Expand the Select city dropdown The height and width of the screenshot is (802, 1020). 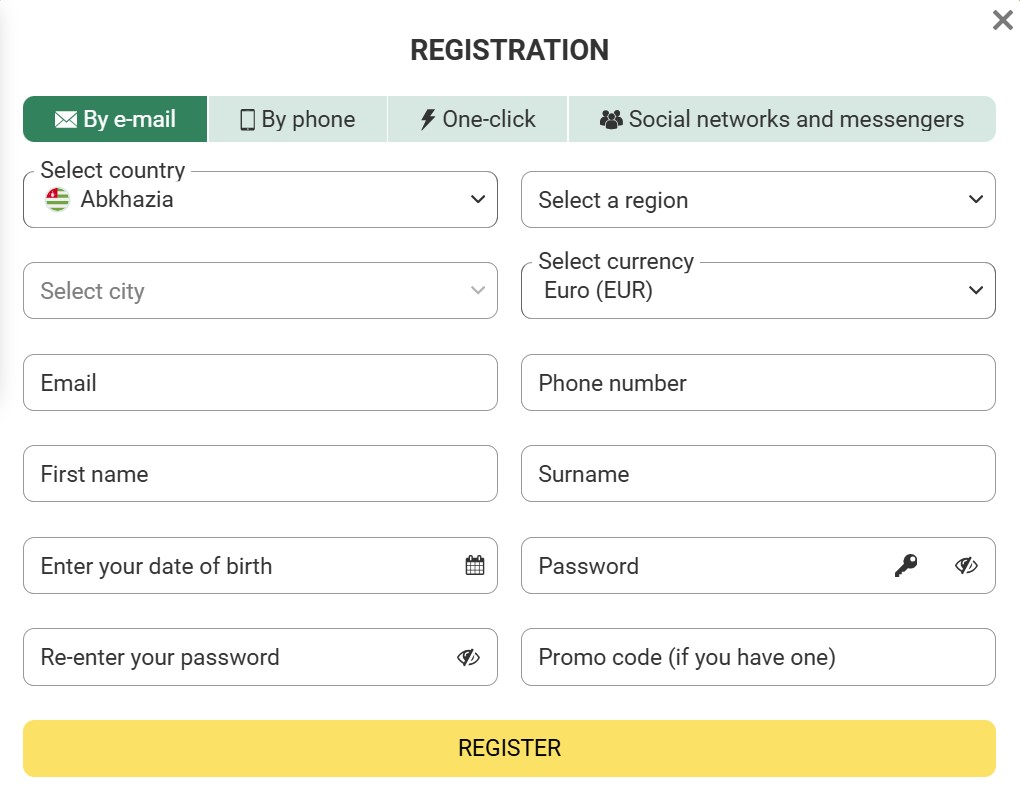(x=260, y=291)
